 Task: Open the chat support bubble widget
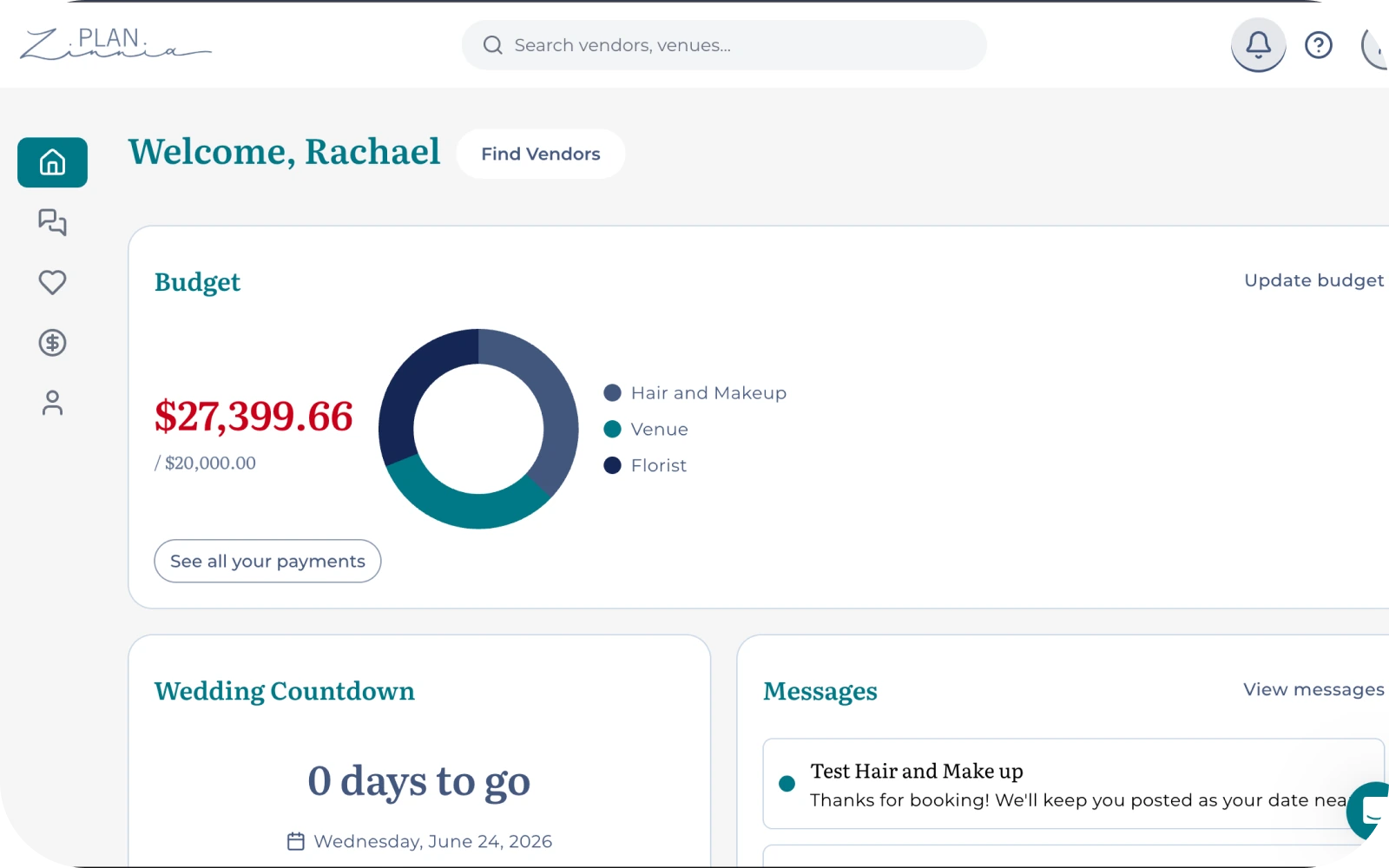click(1370, 811)
